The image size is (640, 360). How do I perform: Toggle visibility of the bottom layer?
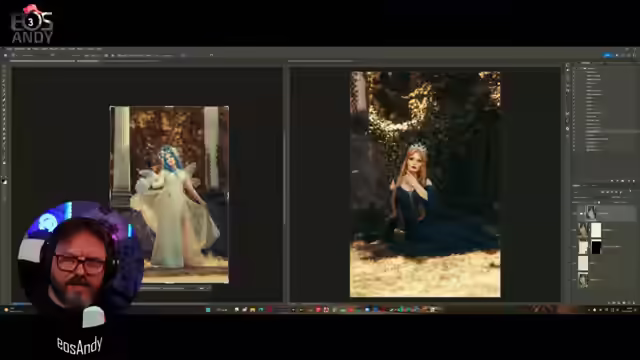coord(573,280)
